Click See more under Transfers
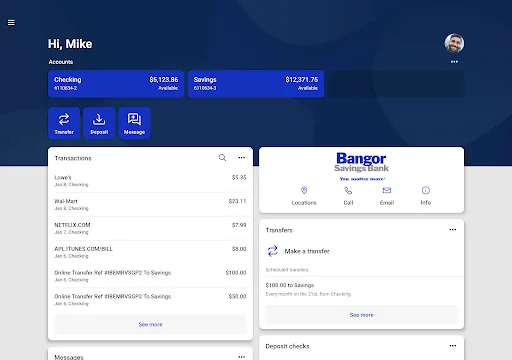 click(362, 315)
